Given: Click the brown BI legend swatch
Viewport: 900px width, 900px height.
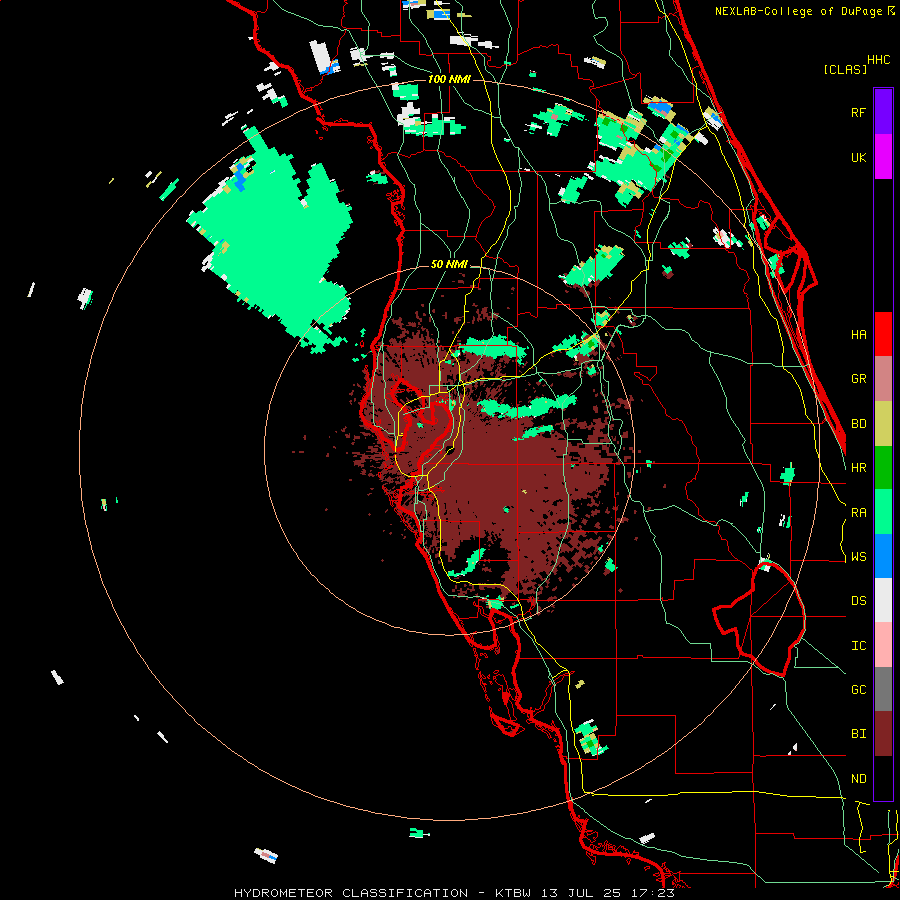Looking at the screenshot, I should point(883,734).
